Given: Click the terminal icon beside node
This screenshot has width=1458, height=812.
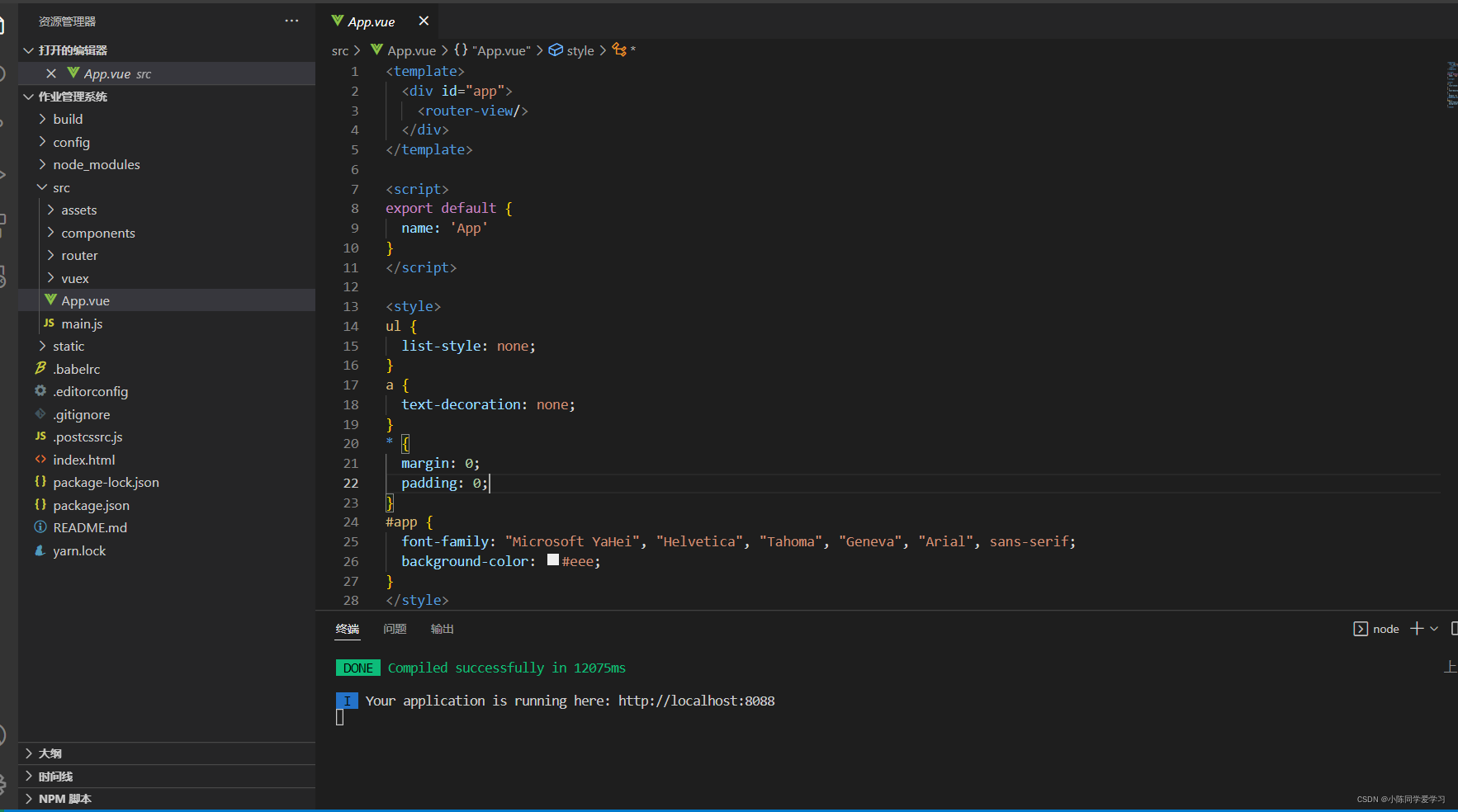Looking at the screenshot, I should (1361, 629).
